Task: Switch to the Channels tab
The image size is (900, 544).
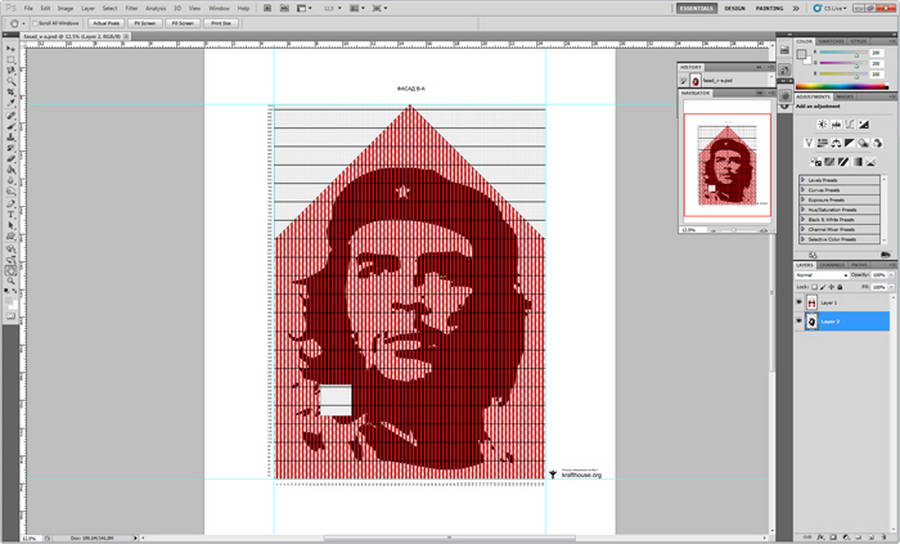Action: tap(832, 265)
